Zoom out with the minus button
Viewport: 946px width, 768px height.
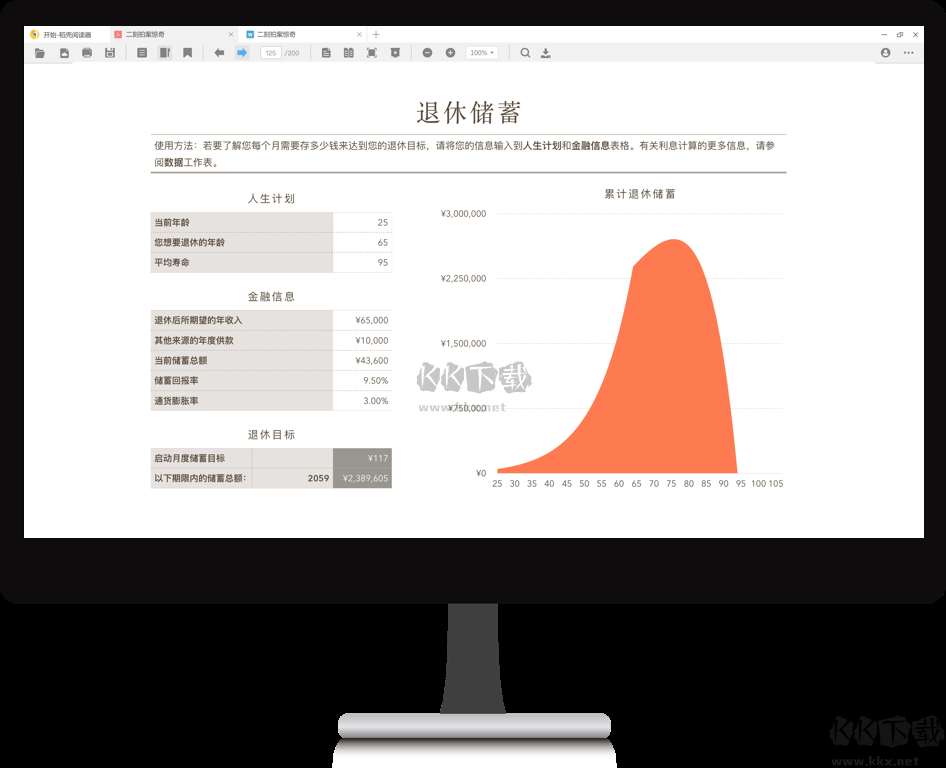click(x=427, y=53)
